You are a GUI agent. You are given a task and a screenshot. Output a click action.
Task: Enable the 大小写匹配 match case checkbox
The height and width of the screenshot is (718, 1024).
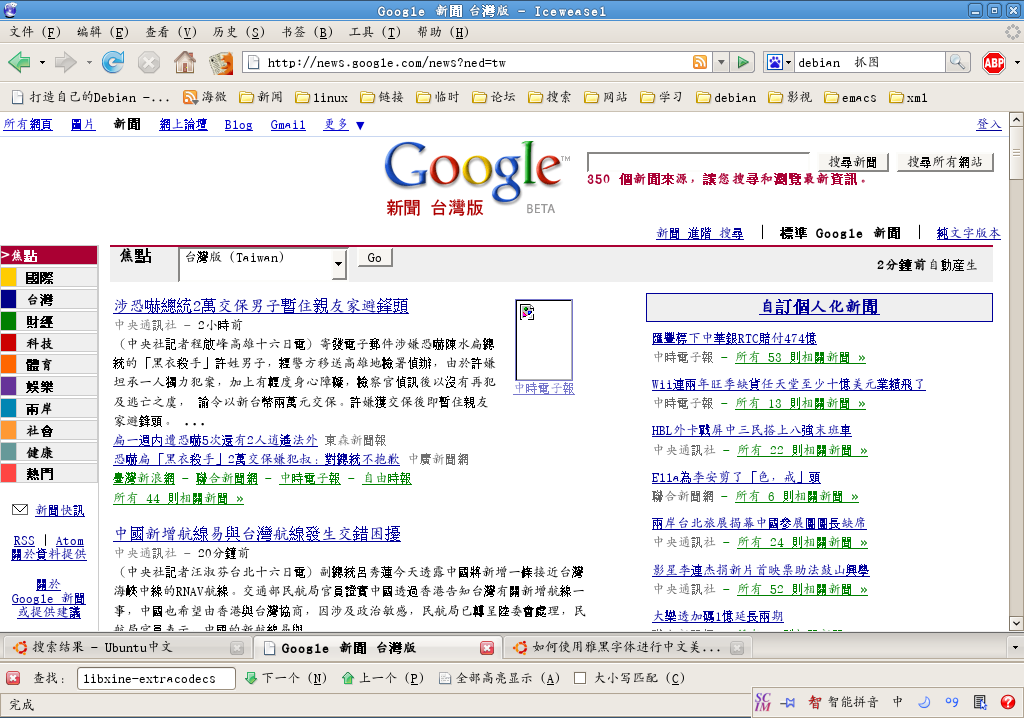pos(579,678)
